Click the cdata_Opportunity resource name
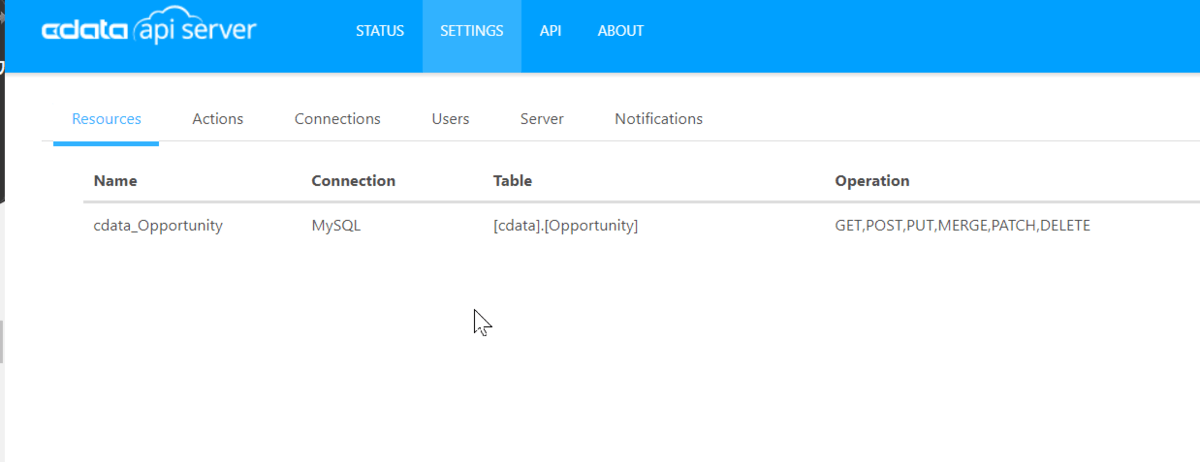Screen dimensions: 1200x462 click(x=158, y=226)
